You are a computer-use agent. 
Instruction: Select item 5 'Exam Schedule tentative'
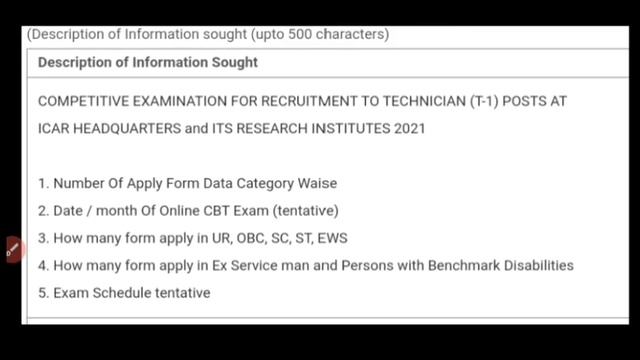(x=124, y=293)
